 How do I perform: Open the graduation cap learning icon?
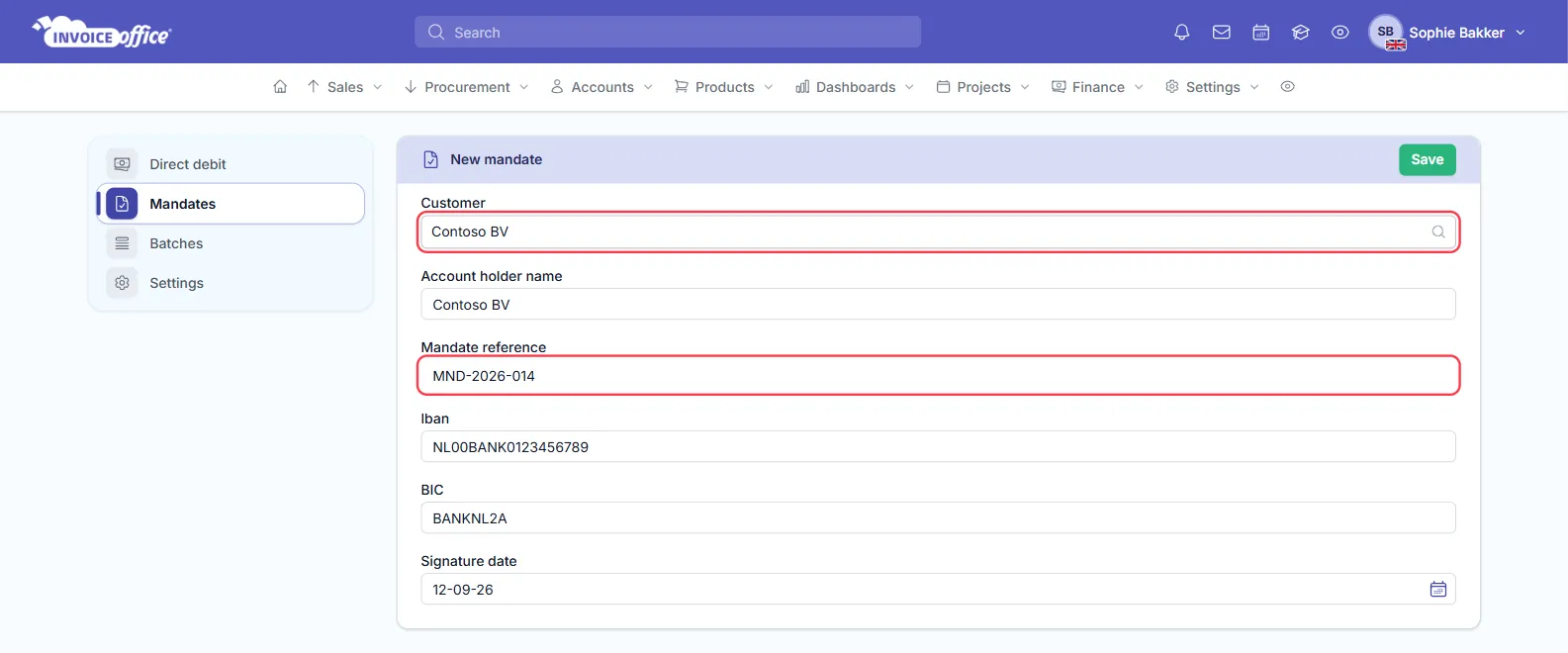tap(1300, 32)
